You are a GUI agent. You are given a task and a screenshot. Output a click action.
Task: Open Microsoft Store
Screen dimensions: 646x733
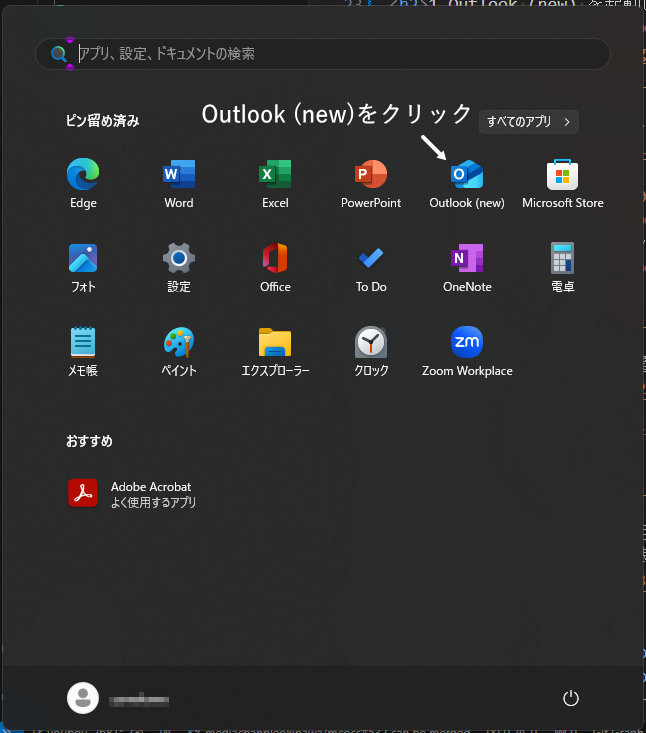[x=563, y=184]
